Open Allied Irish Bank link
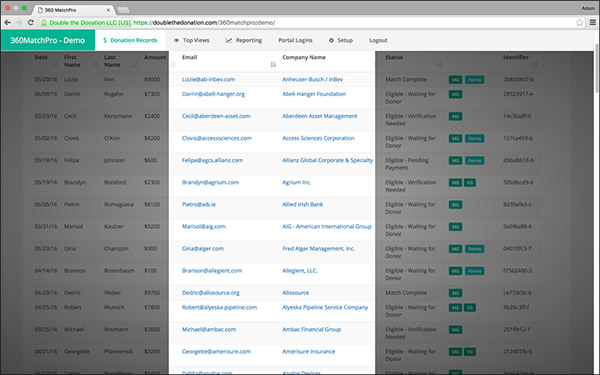Viewport: 600px width, 375px height. (x=303, y=205)
